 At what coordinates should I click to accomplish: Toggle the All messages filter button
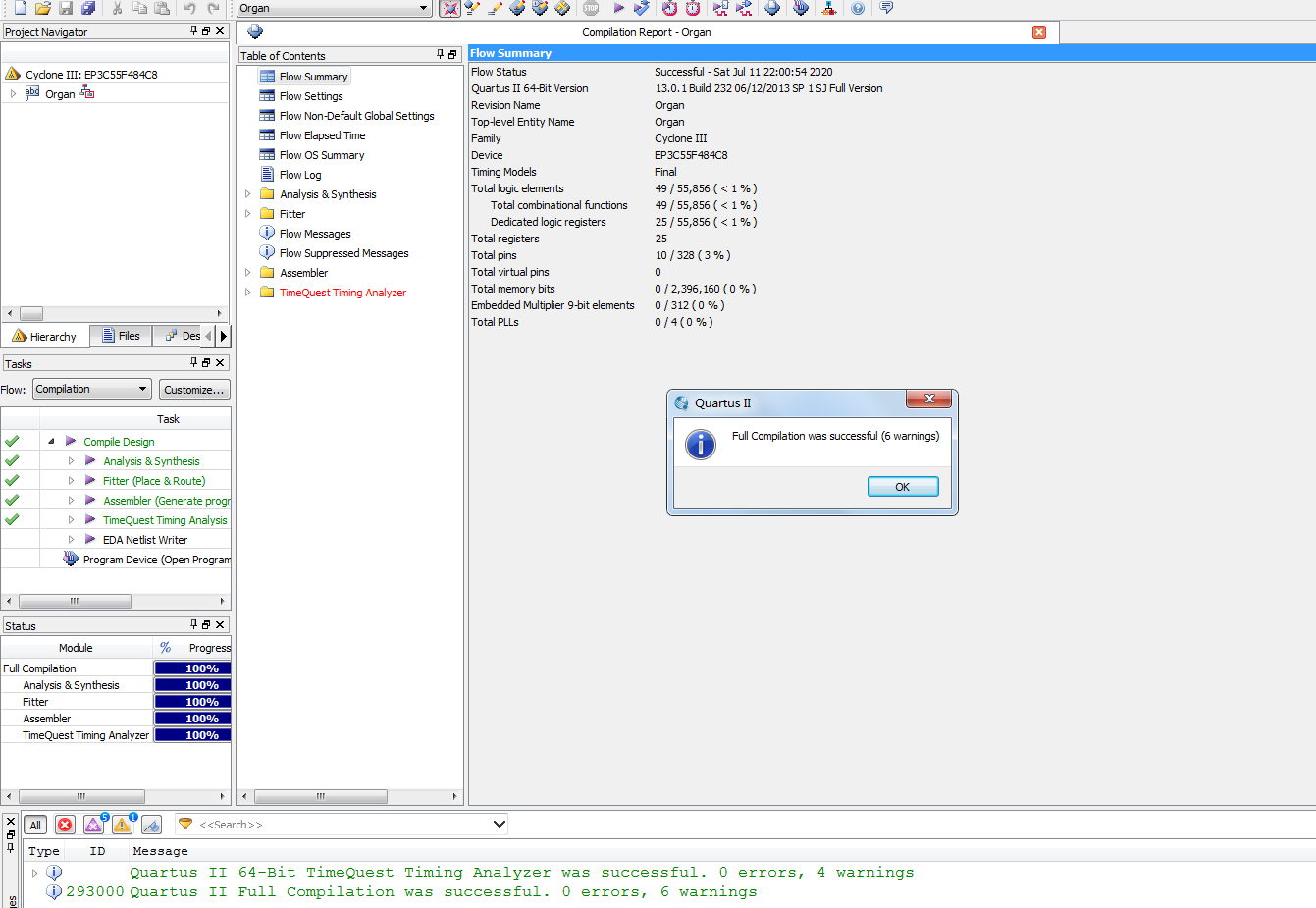click(x=35, y=825)
